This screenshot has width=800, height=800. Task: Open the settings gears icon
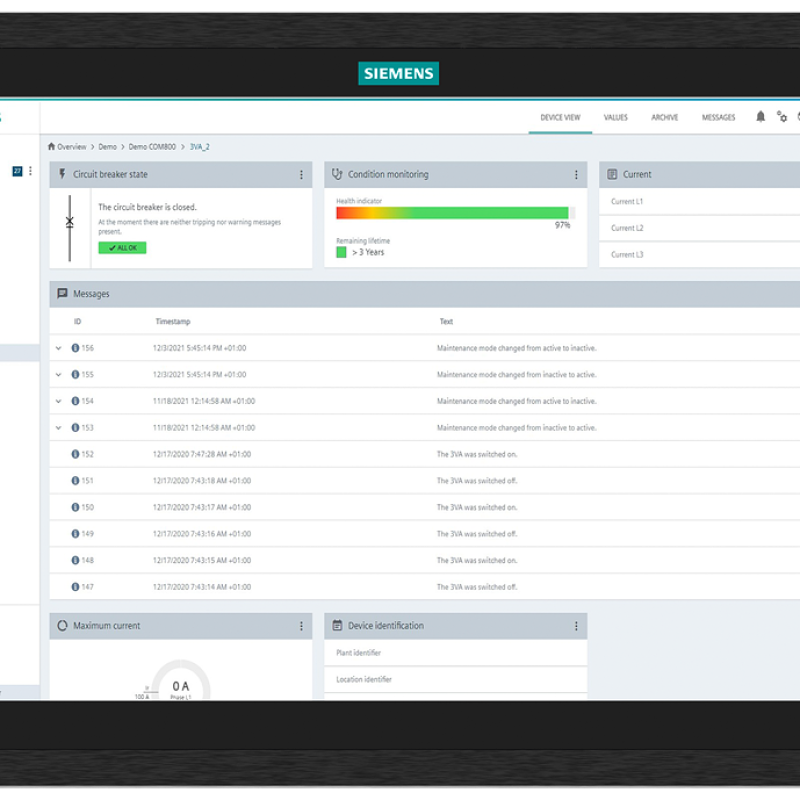point(782,117)
